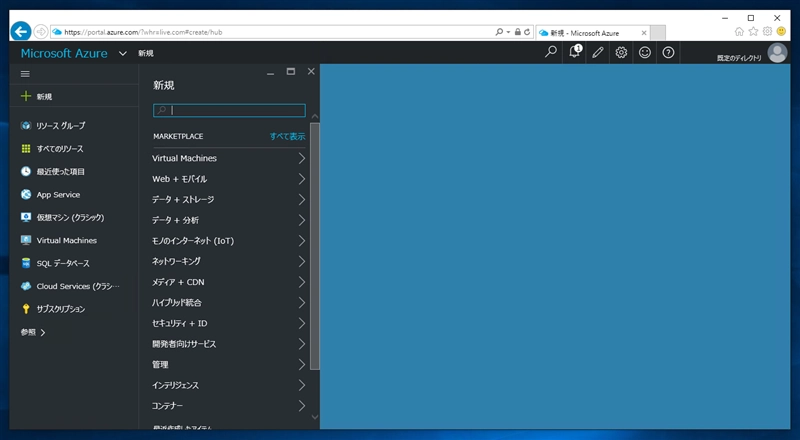Click the green plus 新規 icon
The image size is (800, 440).
click(26, 96)
